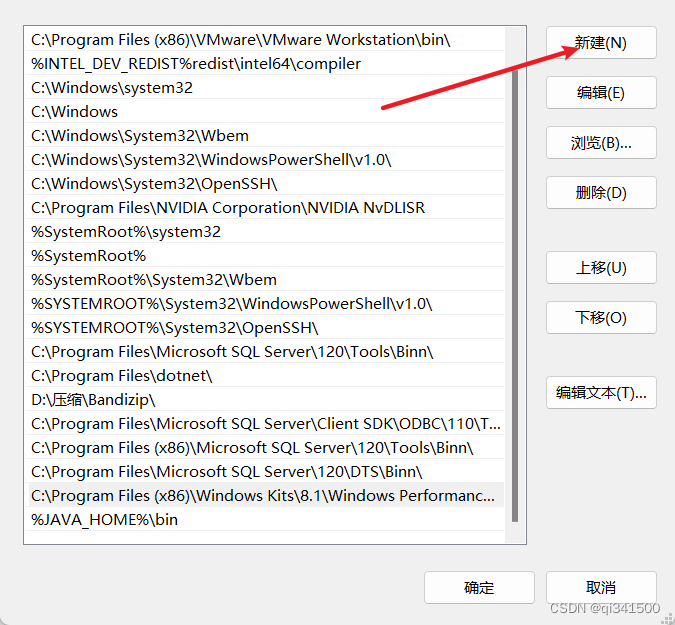Screen dimensions: 675x625
Task: Select the C:\Windows\System32\Wbem entry
Action: pyautogui.click(x=264, y=136)
